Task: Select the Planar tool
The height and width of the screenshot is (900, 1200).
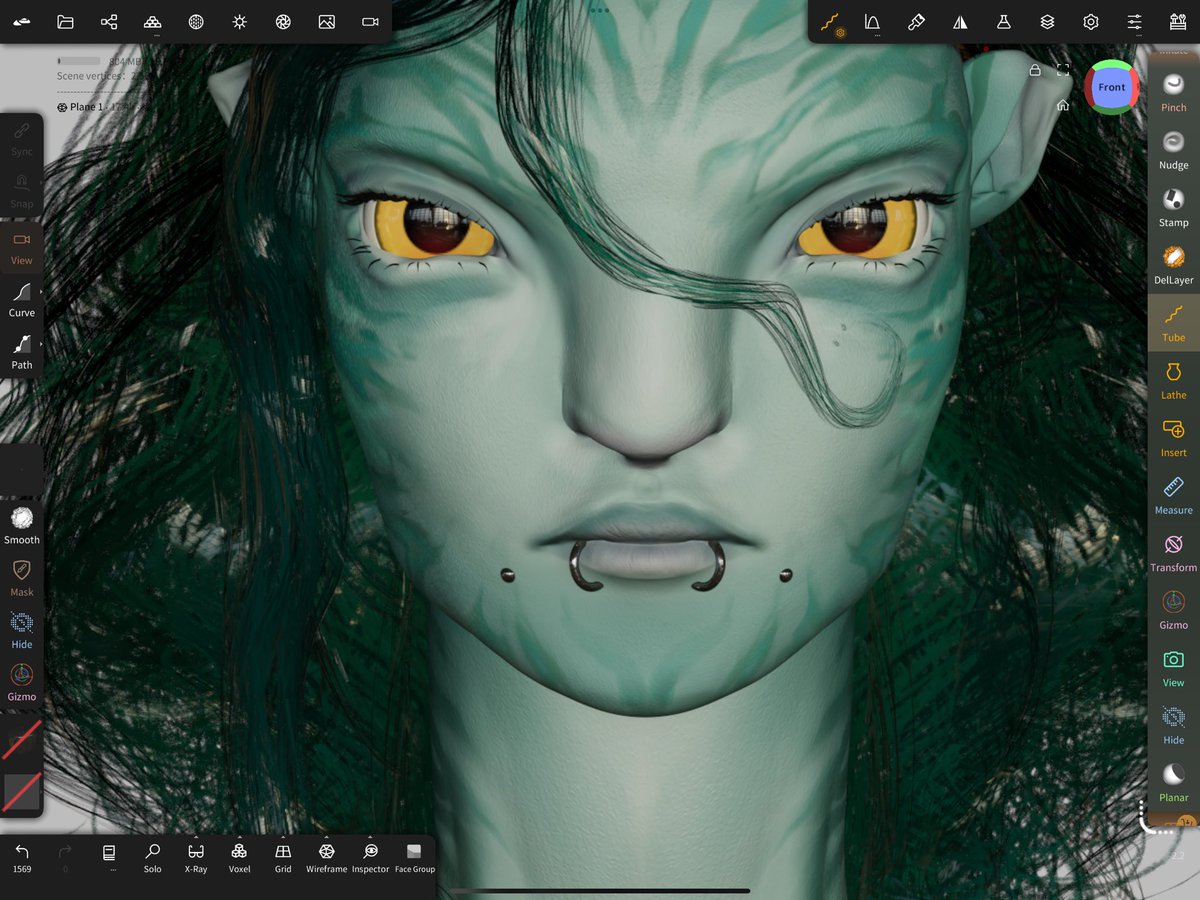Action: tap(1174, 783)
